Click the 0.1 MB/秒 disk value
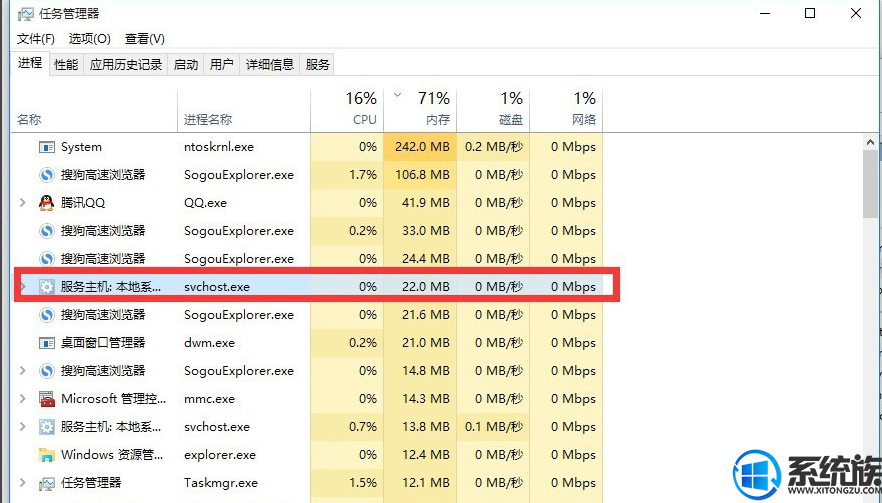The image size is (882, 503). (x=494, y=426)
